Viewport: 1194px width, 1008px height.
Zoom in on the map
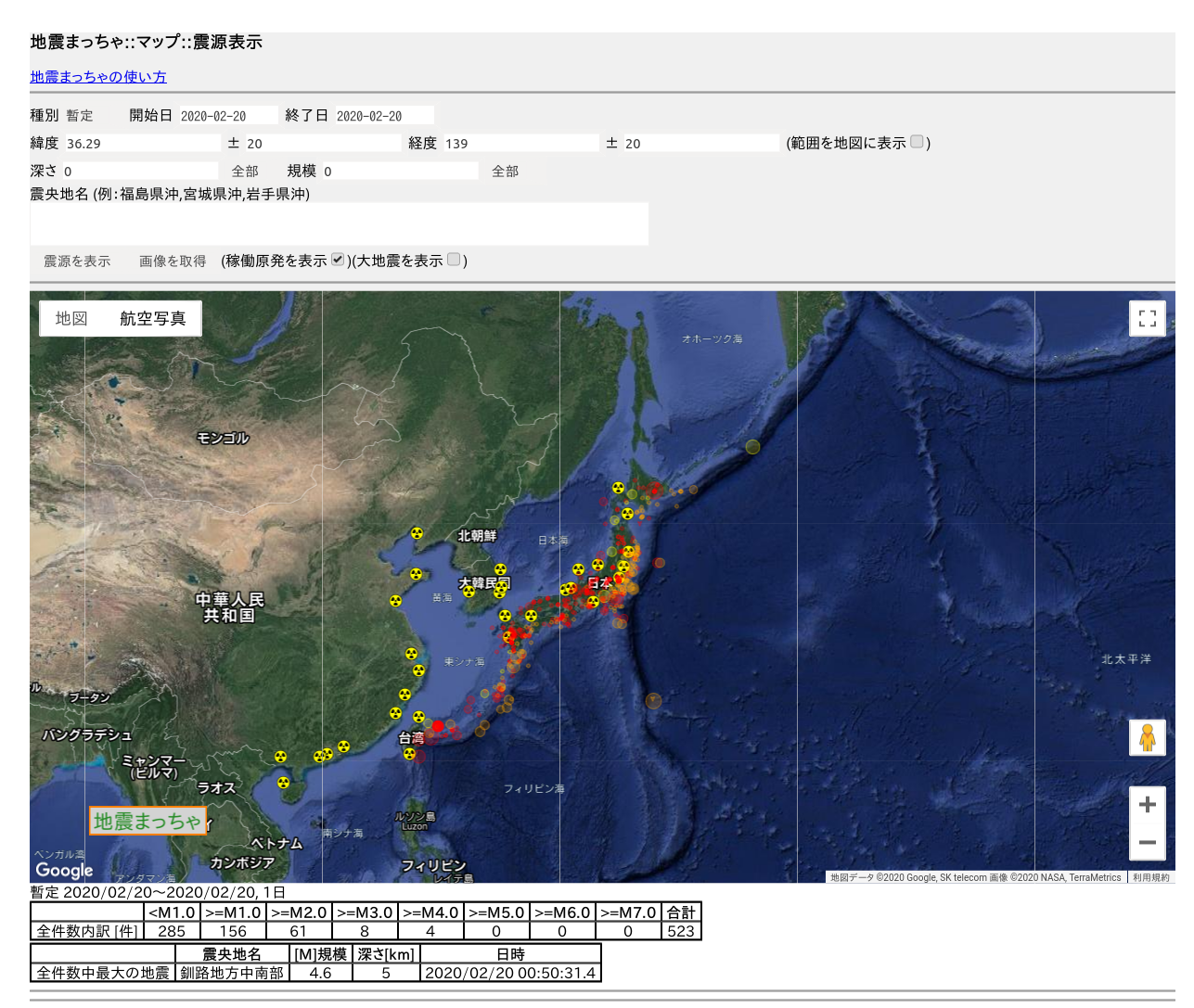coord(1147,804)
